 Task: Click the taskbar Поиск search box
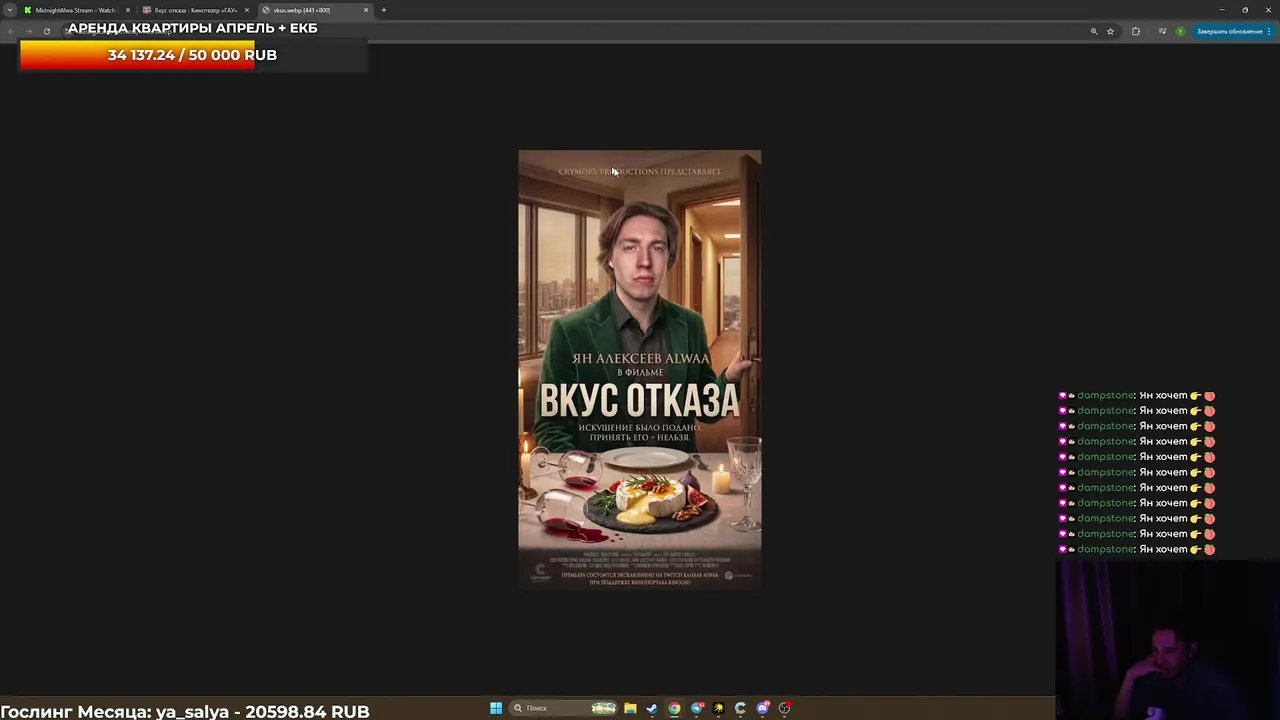click(564, 708)
